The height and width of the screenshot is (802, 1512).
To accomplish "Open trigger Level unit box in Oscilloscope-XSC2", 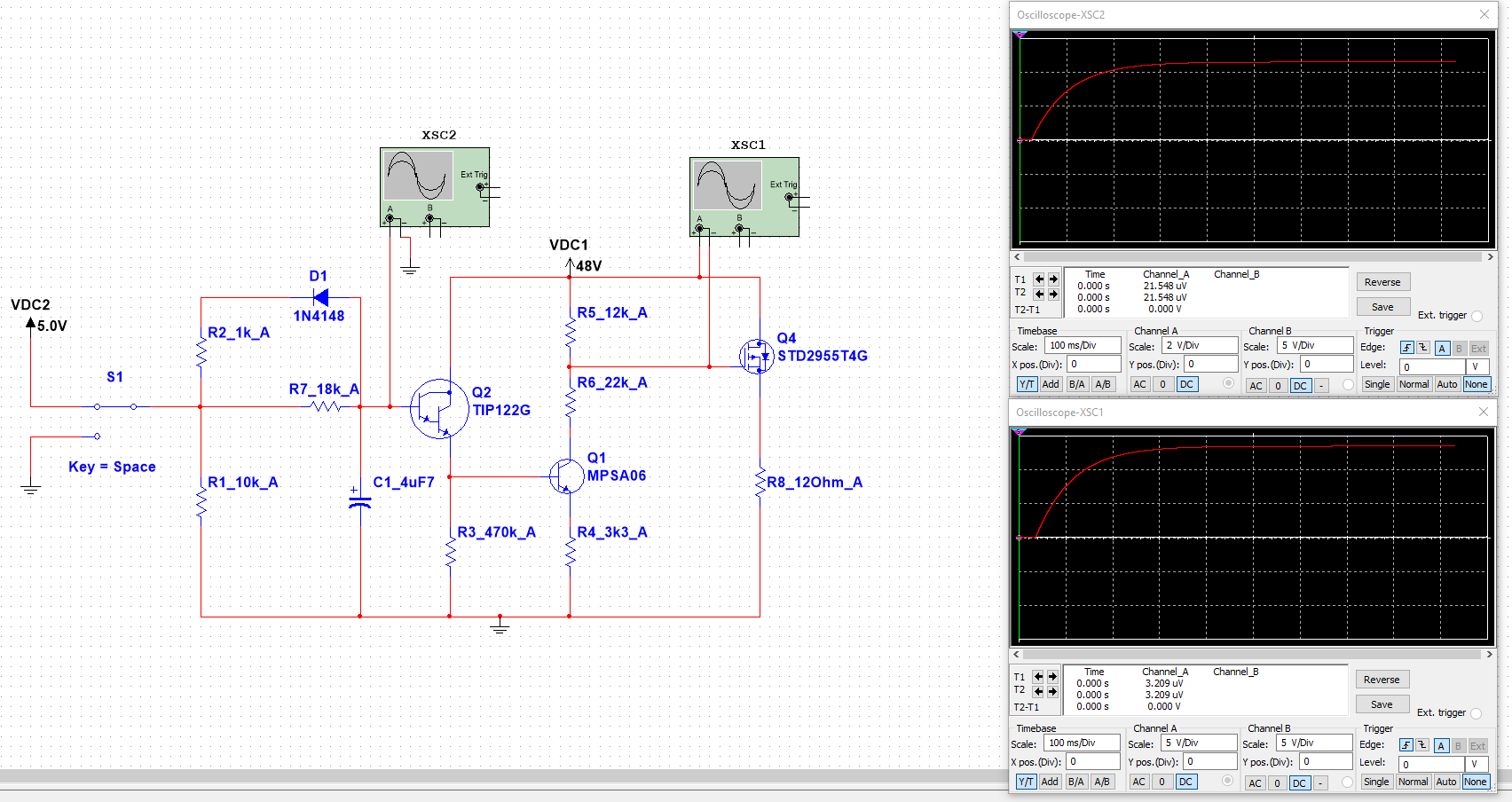I will 1476,366.
